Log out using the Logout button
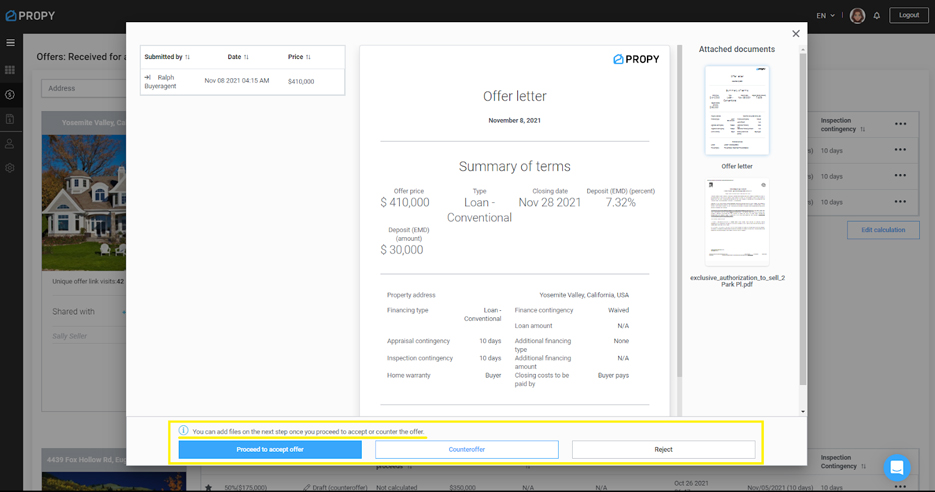 908,16
